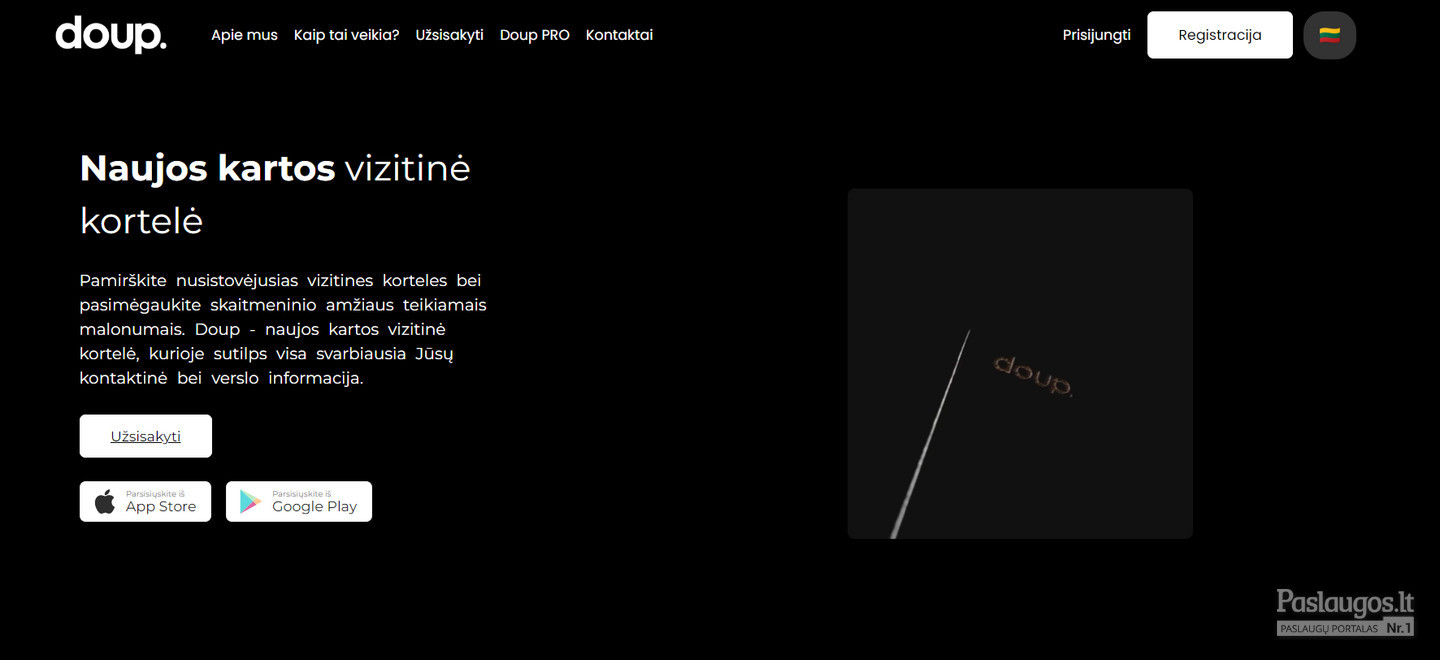
Task: Open the Apie mus page
Action: tap(244, 35)
